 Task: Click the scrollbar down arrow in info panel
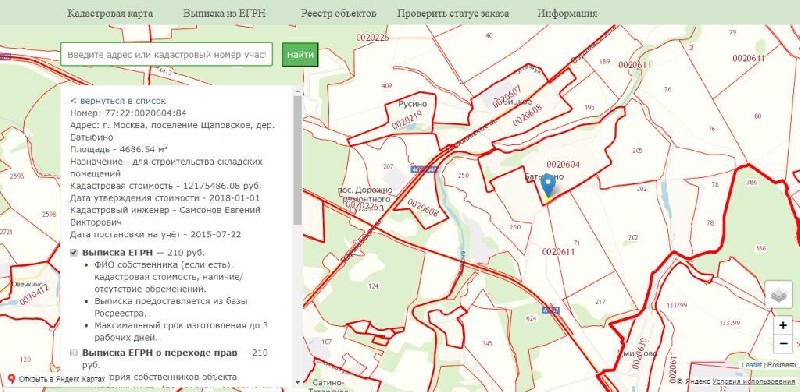pyautogui.click(x=297, y=382)
